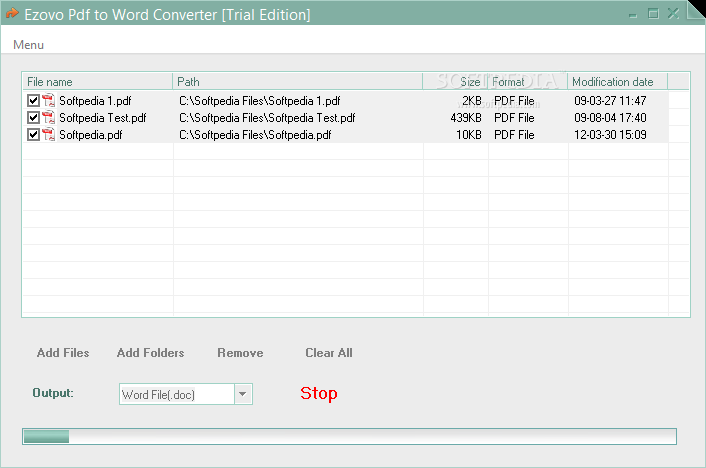The image size is (706, 468).
Task: Click the date 12-03-30 15:09
Action: [x=610, y=135]
